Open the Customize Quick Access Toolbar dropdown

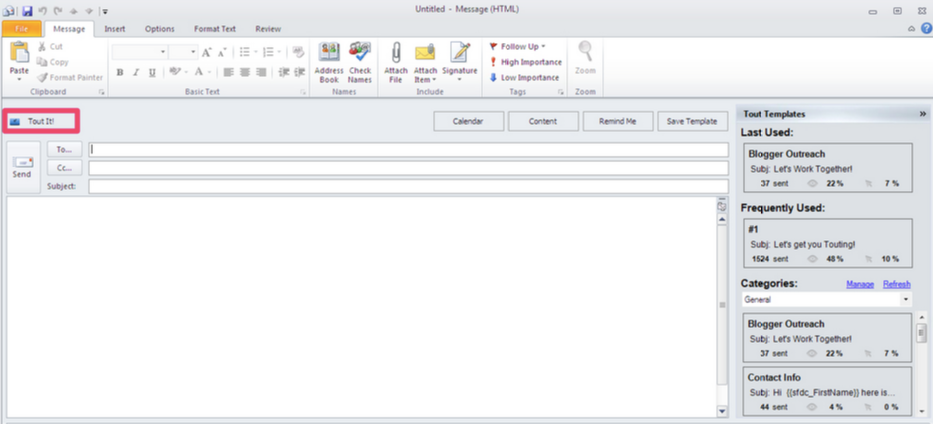pyautogui.click(x=105, y=11)
